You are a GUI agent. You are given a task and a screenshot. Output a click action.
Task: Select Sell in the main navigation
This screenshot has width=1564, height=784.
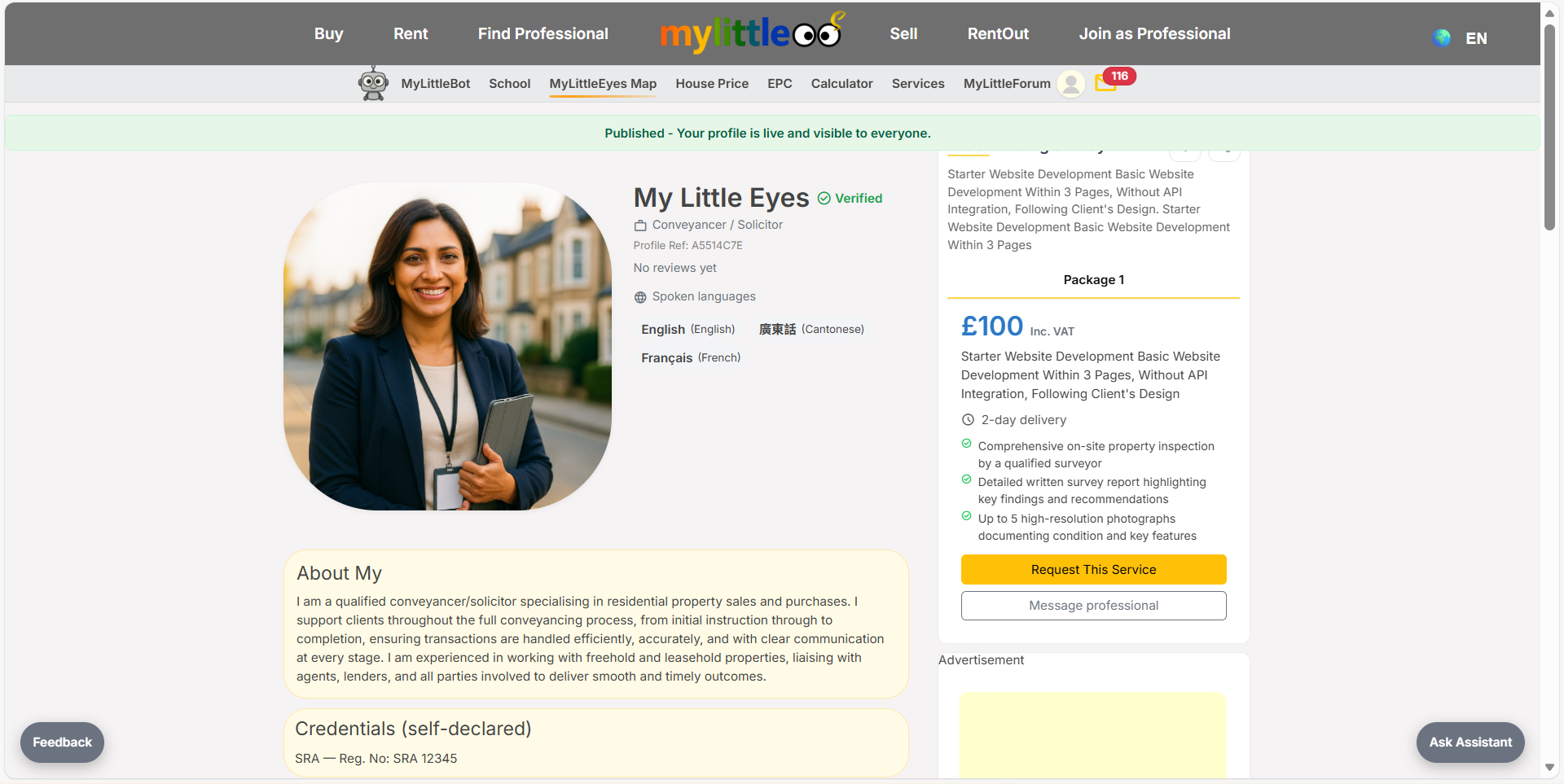pyautogui.click(x=903, y=33)
